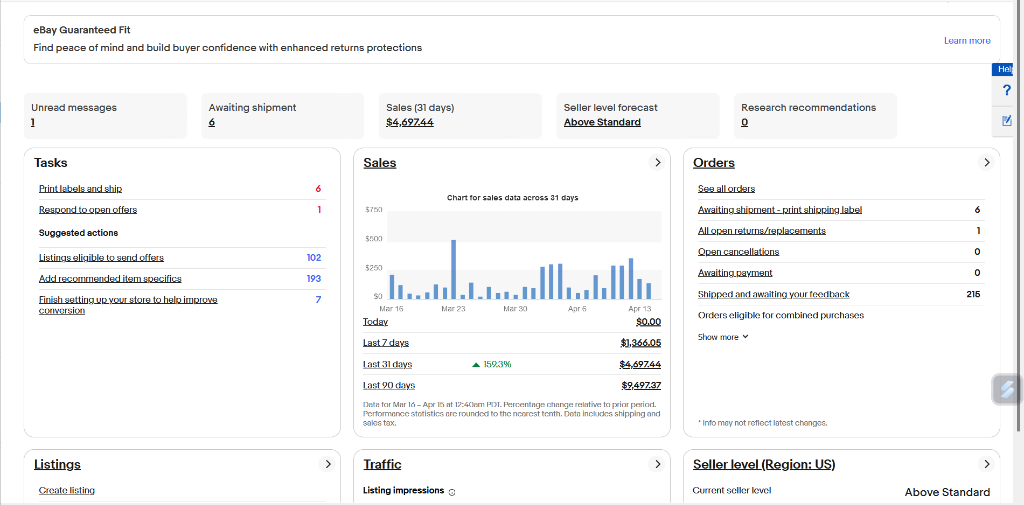
Task: Click Respond to open offers task
Action: point(88,210)
